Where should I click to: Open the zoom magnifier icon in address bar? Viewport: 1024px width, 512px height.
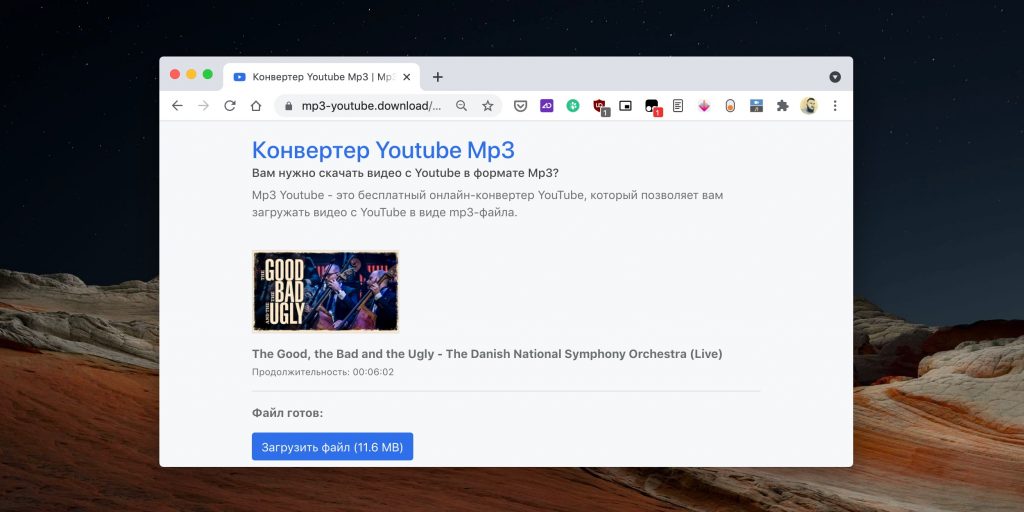point(461,106)
